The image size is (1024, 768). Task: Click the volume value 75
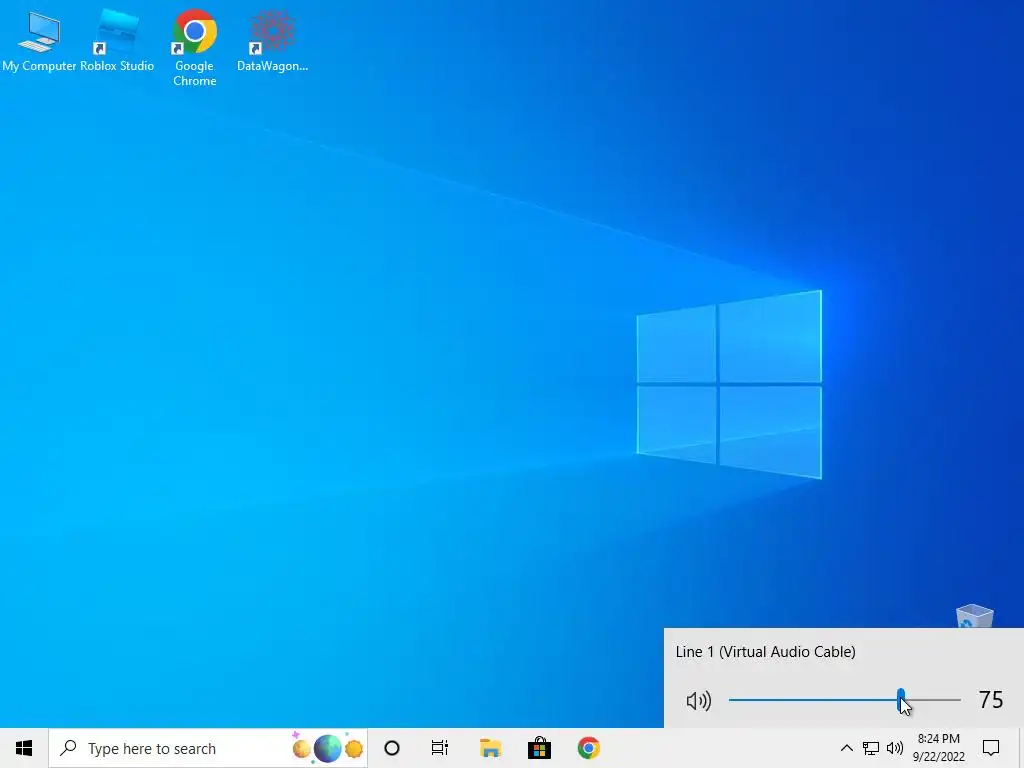click(991, 700)
